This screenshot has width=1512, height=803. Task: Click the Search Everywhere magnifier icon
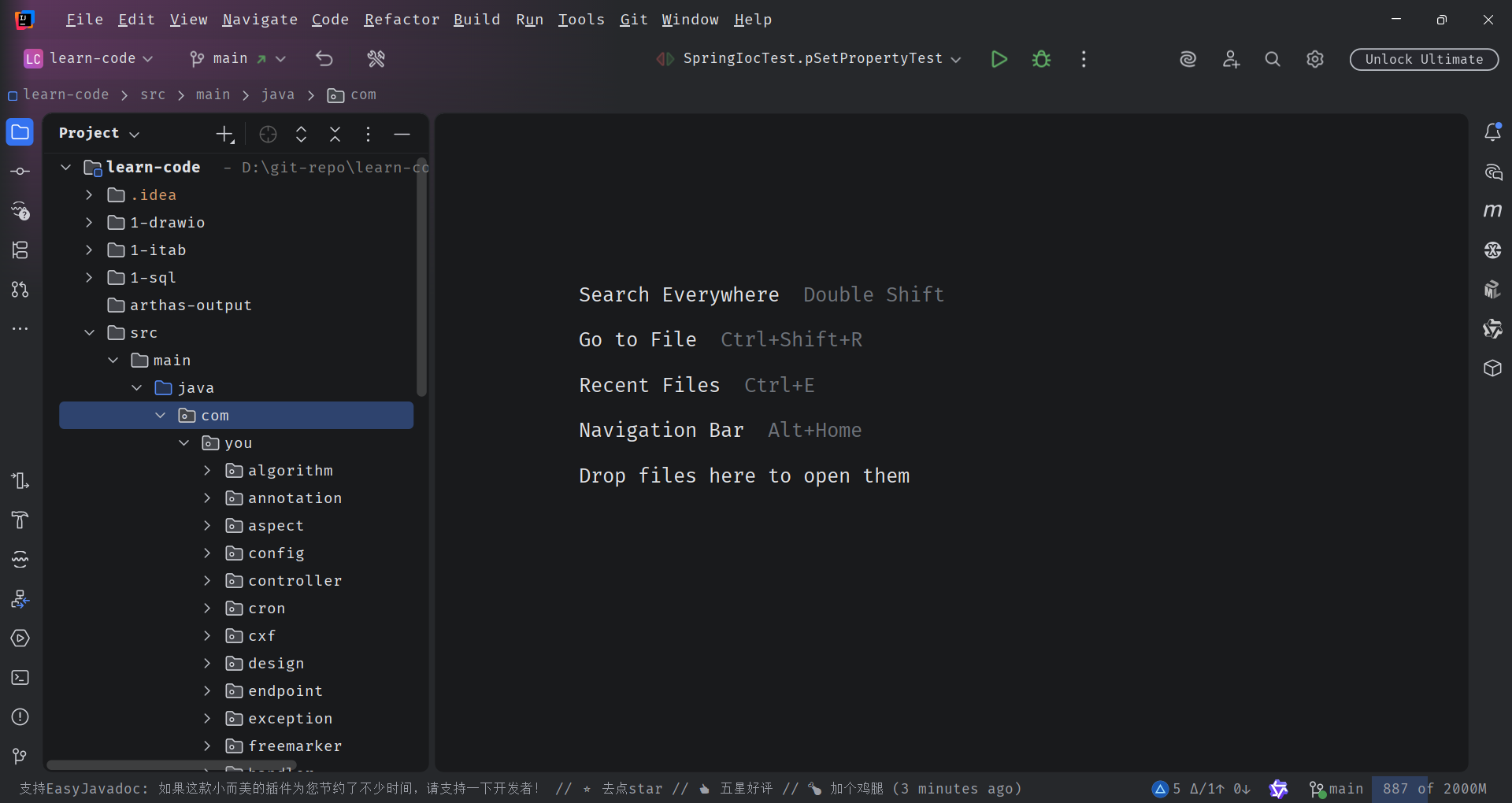click(1273, 59)
